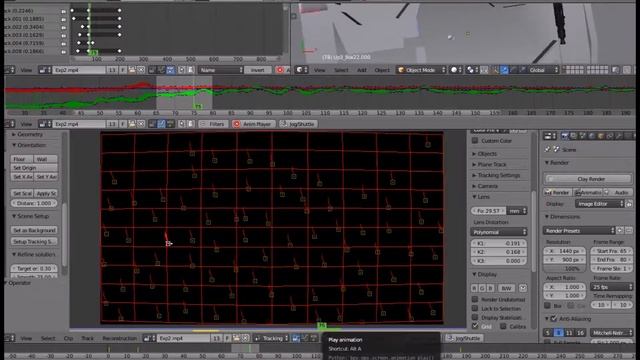Open Reconstruction menu in clip editor
640x360 pixels.
tap(119, 338)
